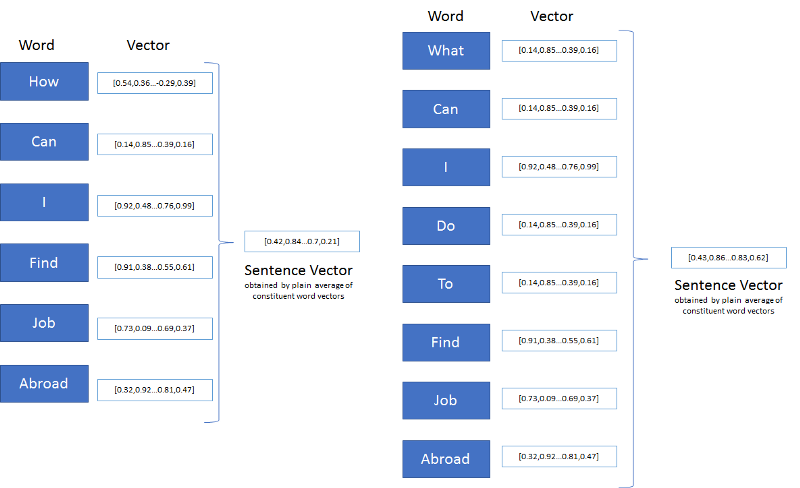Select "Find" box in the "How" sentence

tap(44, 263)
